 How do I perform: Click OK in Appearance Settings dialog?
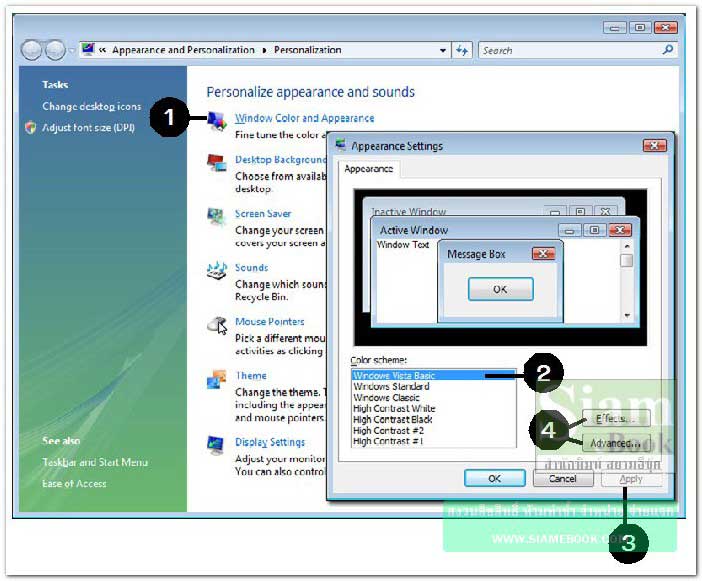pos(495,478)
